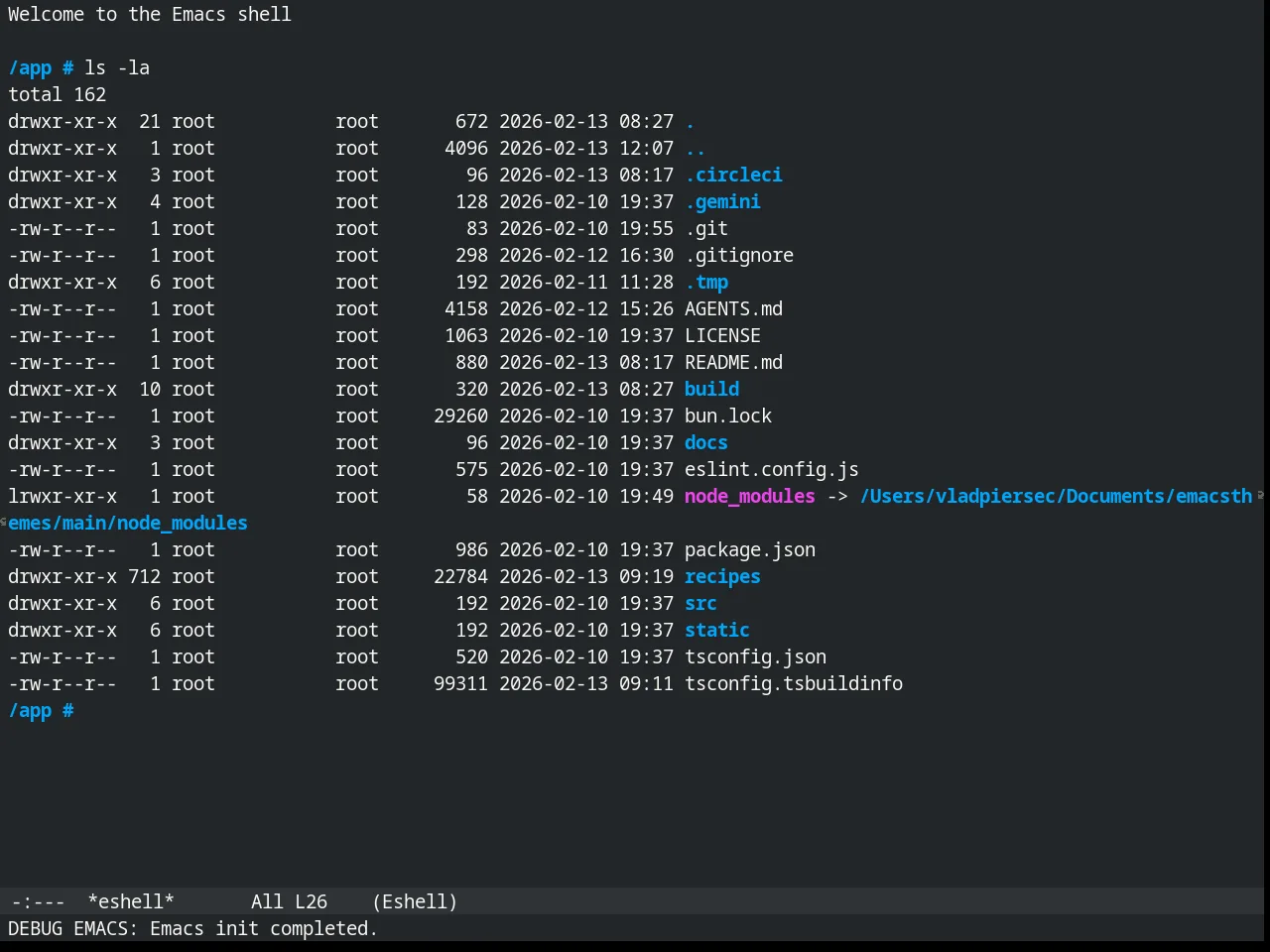Click the 'ls -la' command text
Image resolution: width=1270 pixels, height=952 pixels.
pos(117,67)
